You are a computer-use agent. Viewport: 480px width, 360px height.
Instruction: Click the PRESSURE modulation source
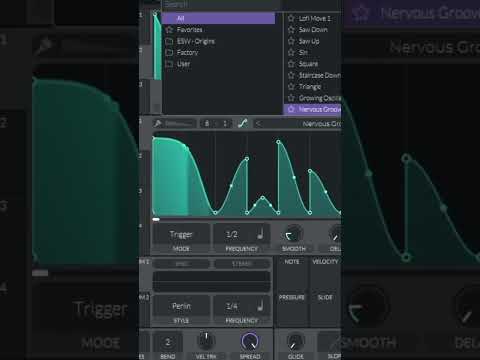click(x=292, y=297)
